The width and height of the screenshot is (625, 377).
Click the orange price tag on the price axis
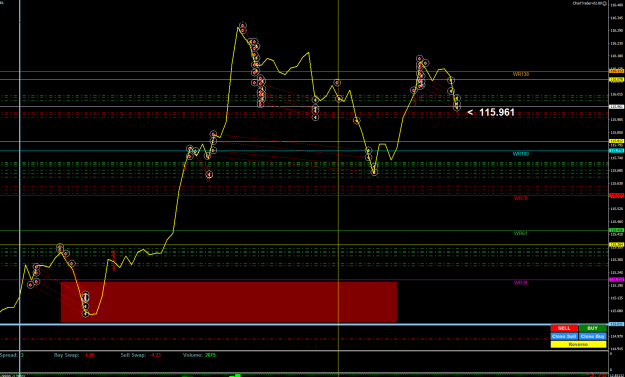(x=617, y=71)
